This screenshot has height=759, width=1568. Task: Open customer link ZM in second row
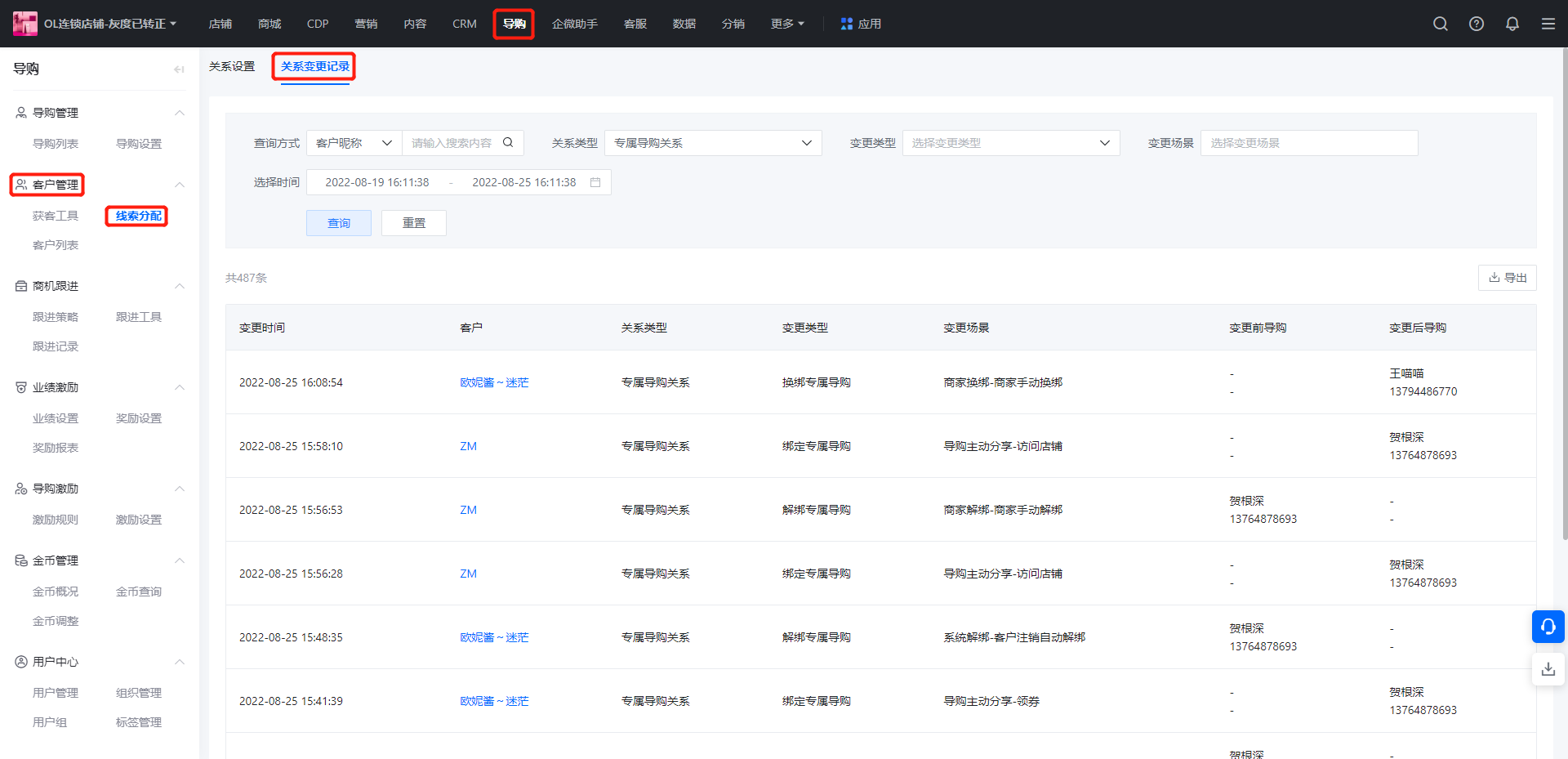pyautogui.click(x=468, y=446)
